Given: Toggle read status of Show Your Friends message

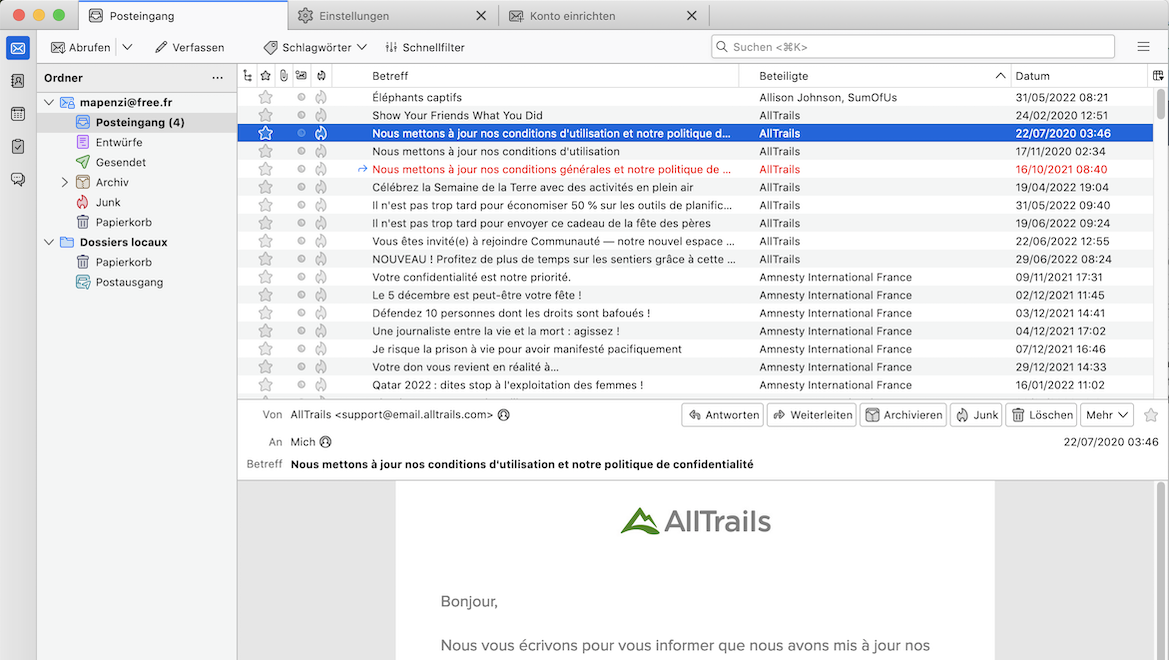Looking at the screenshot, I should pyautogui.click(x=301, y=116).
